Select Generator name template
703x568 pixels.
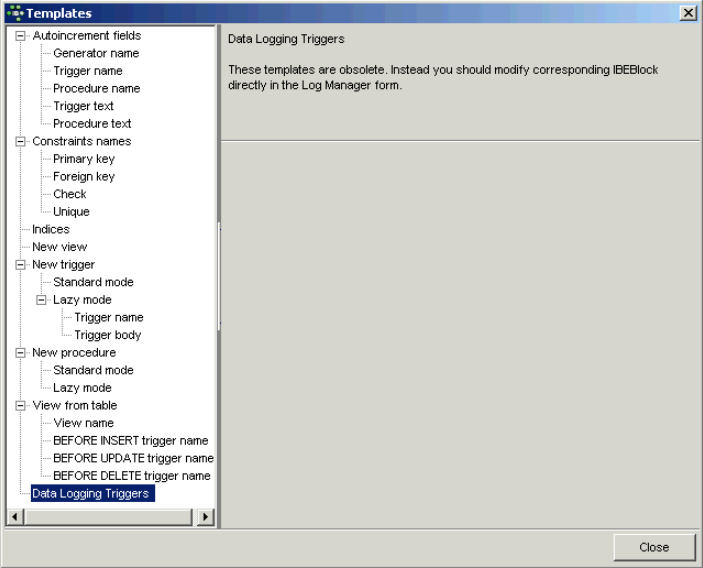pos(96,53)
